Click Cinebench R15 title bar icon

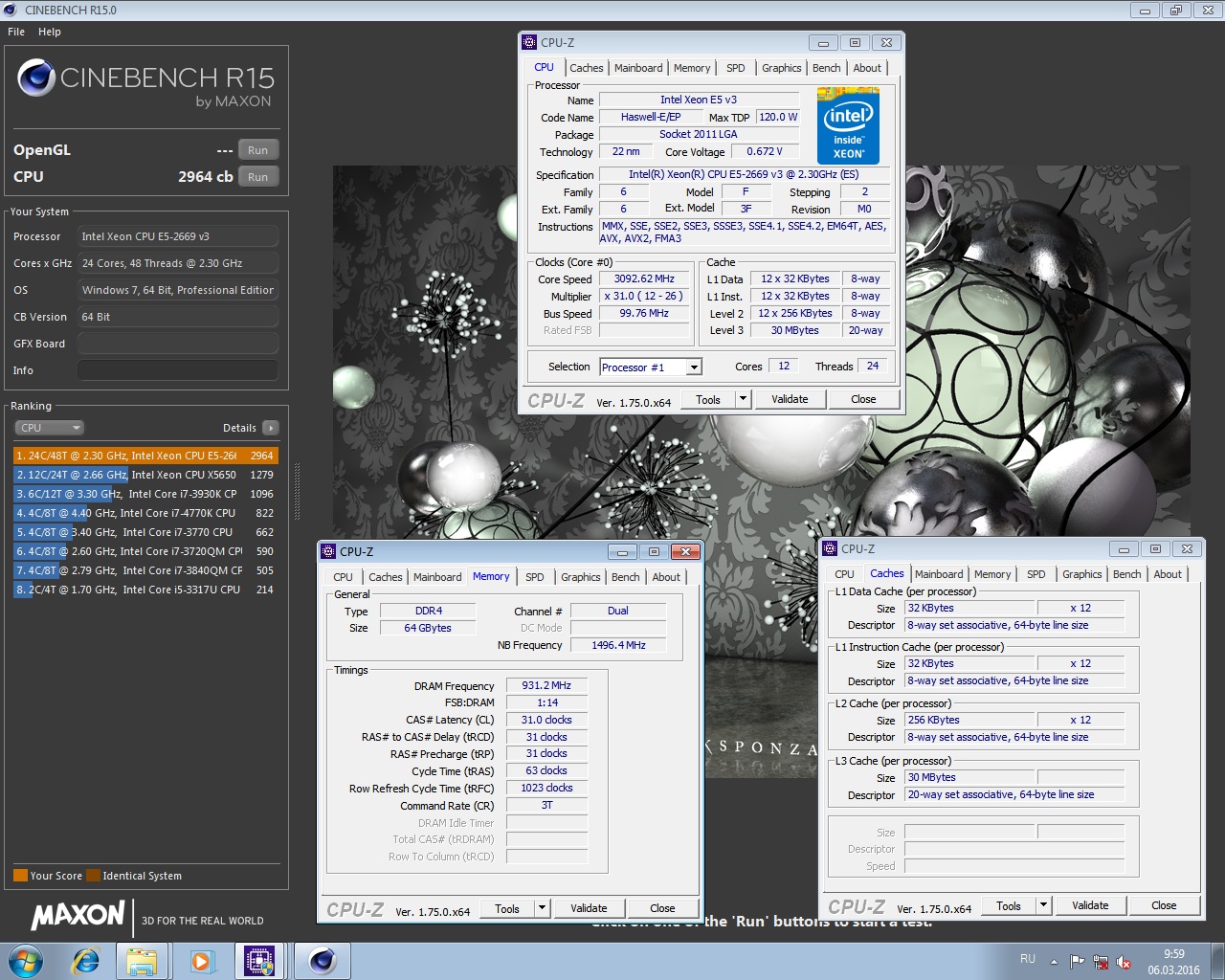[x=11, y=10]
